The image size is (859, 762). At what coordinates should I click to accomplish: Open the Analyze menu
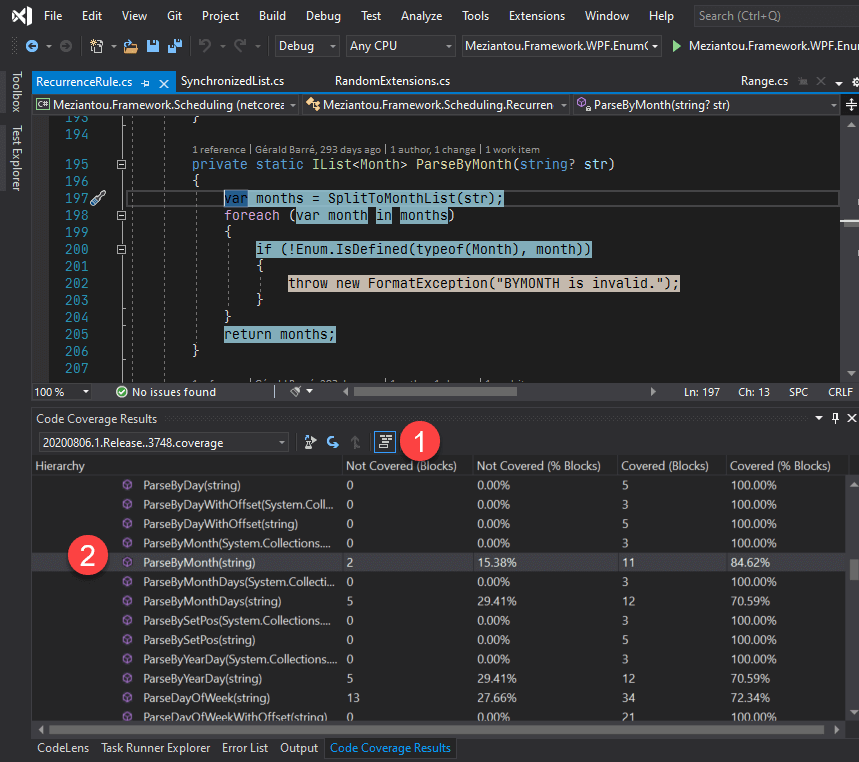pos(421,16)
